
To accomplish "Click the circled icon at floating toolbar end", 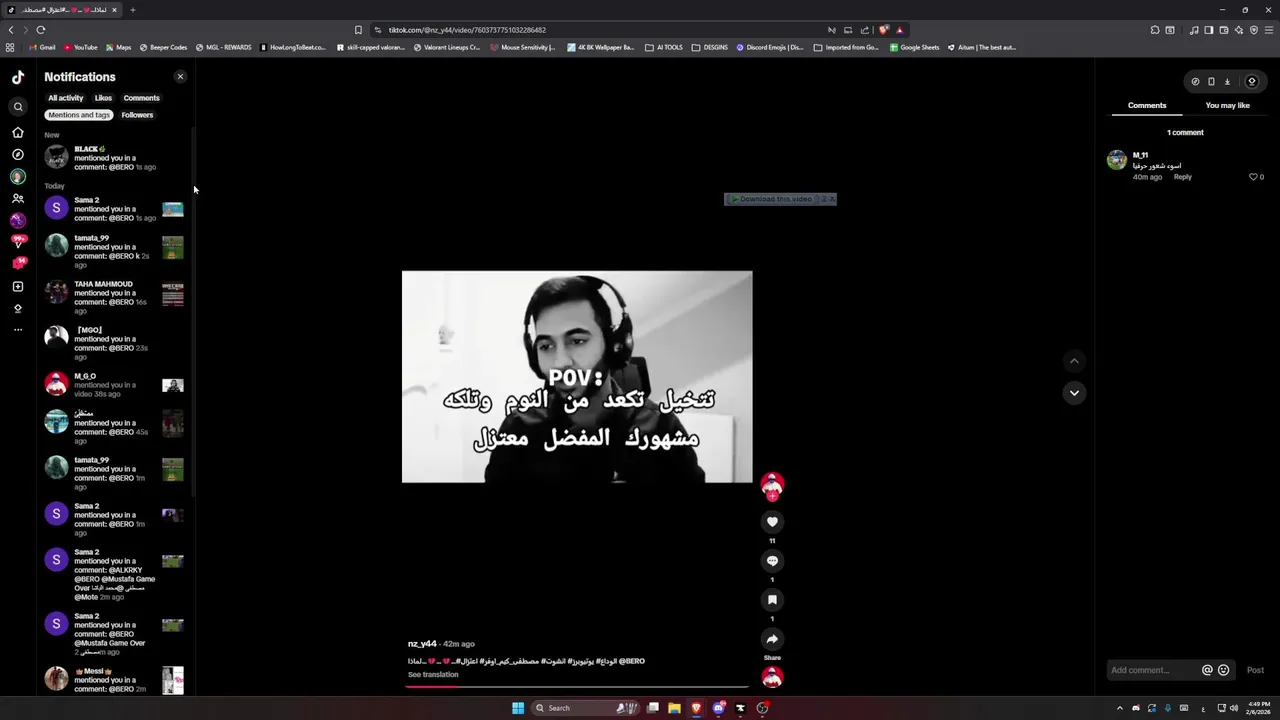I will pos(1251,82).
